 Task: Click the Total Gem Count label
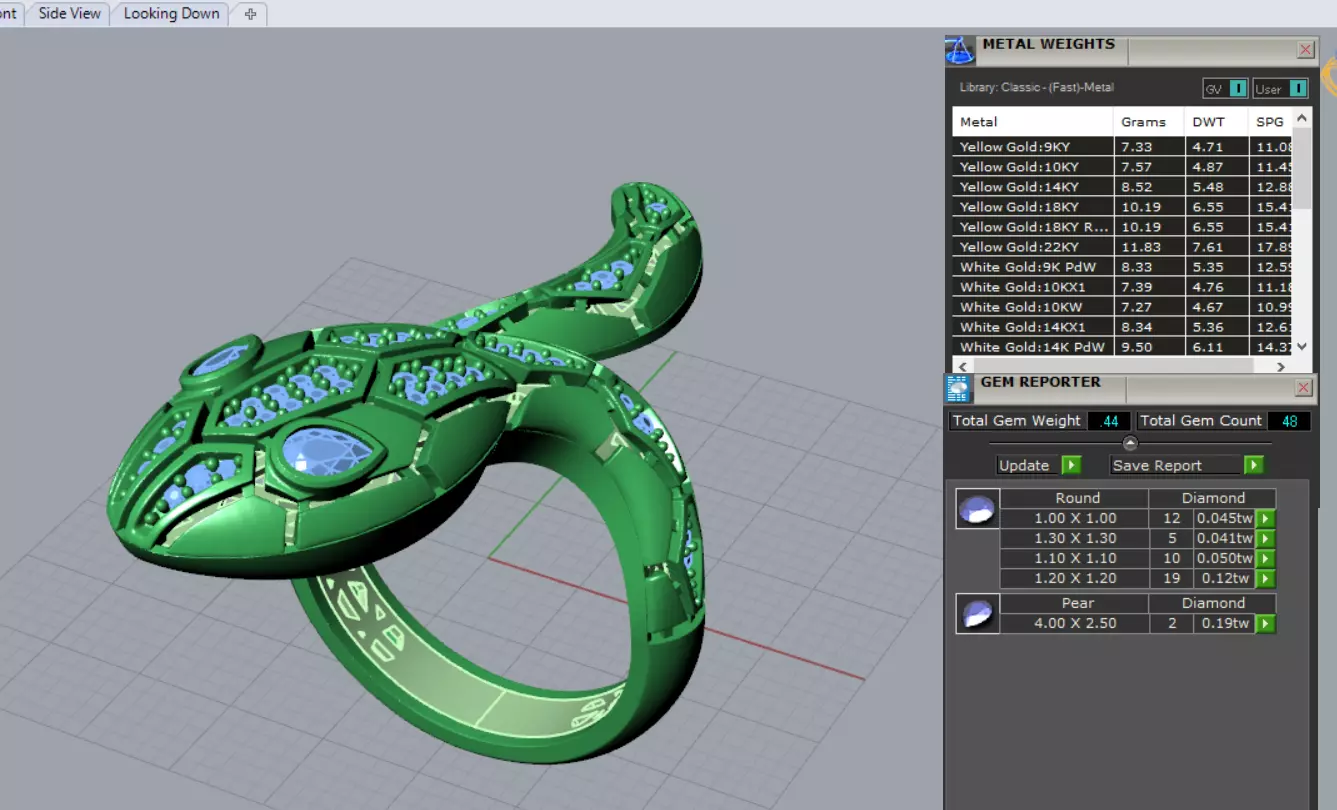coord(1201,421)
